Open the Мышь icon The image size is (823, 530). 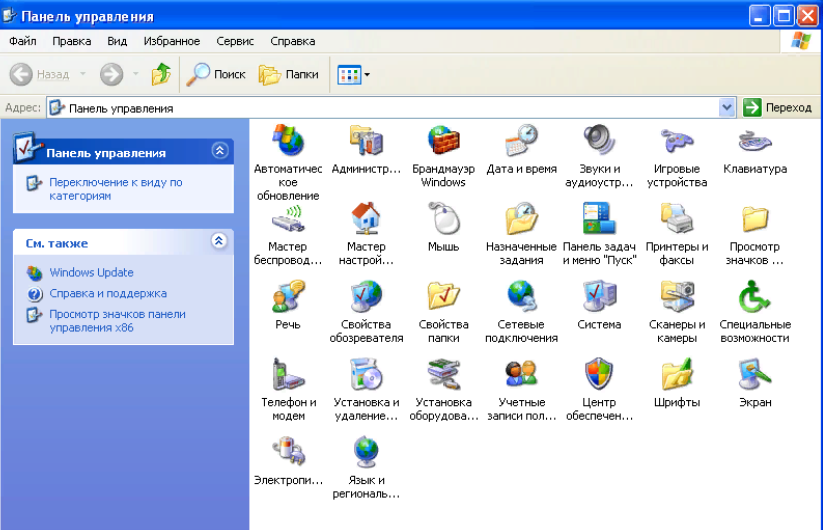[444, 218]
